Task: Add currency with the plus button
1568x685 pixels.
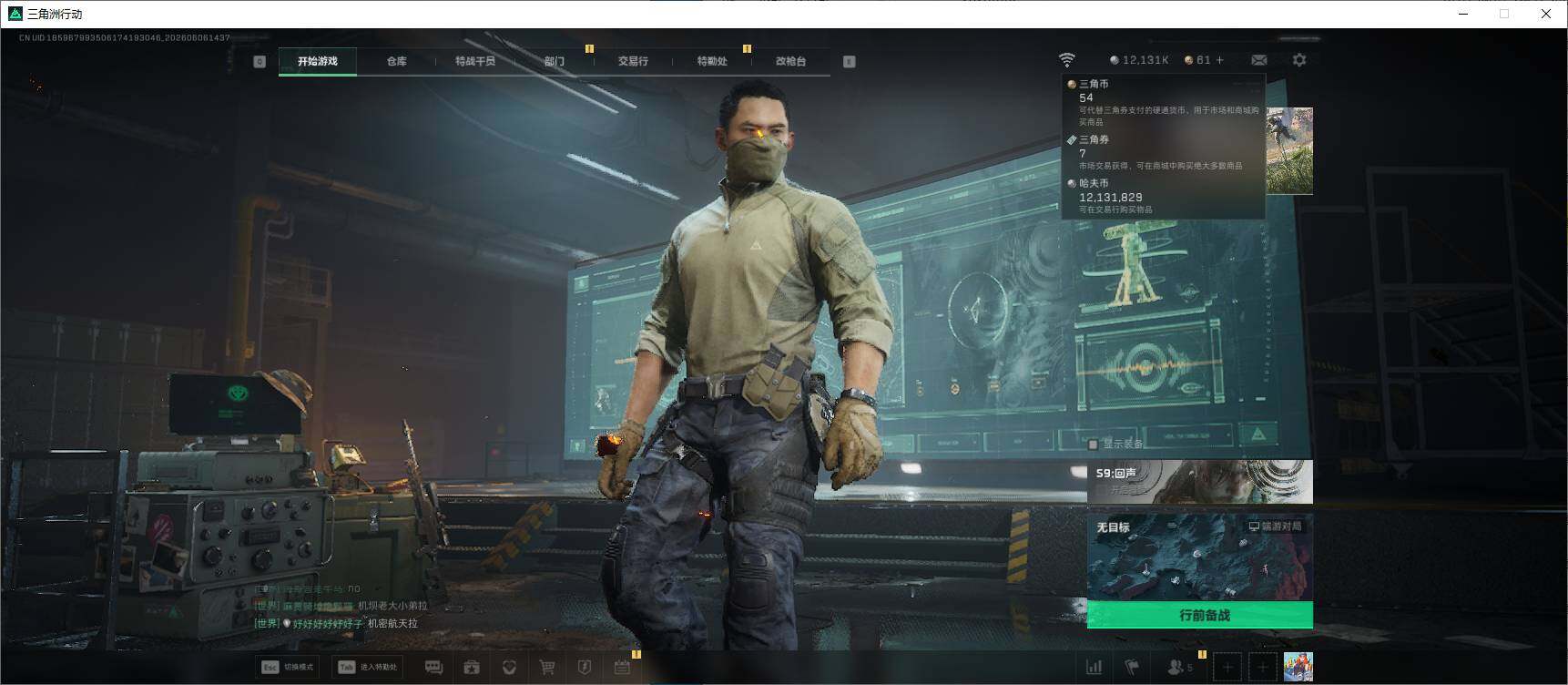Action: coord(1220,60)
